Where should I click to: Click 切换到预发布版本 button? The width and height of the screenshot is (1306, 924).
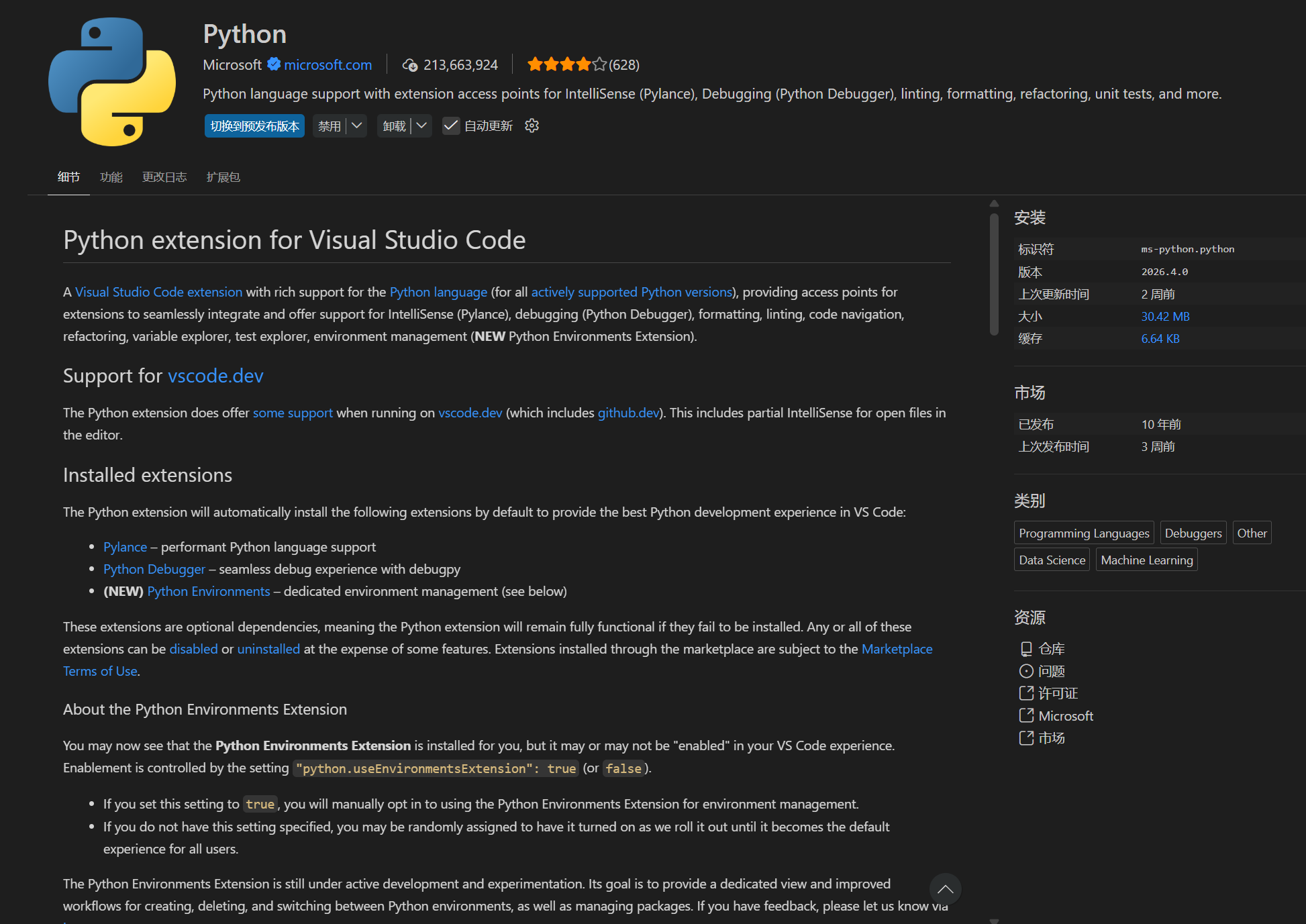pyautogui.click(x=254, y=126)
